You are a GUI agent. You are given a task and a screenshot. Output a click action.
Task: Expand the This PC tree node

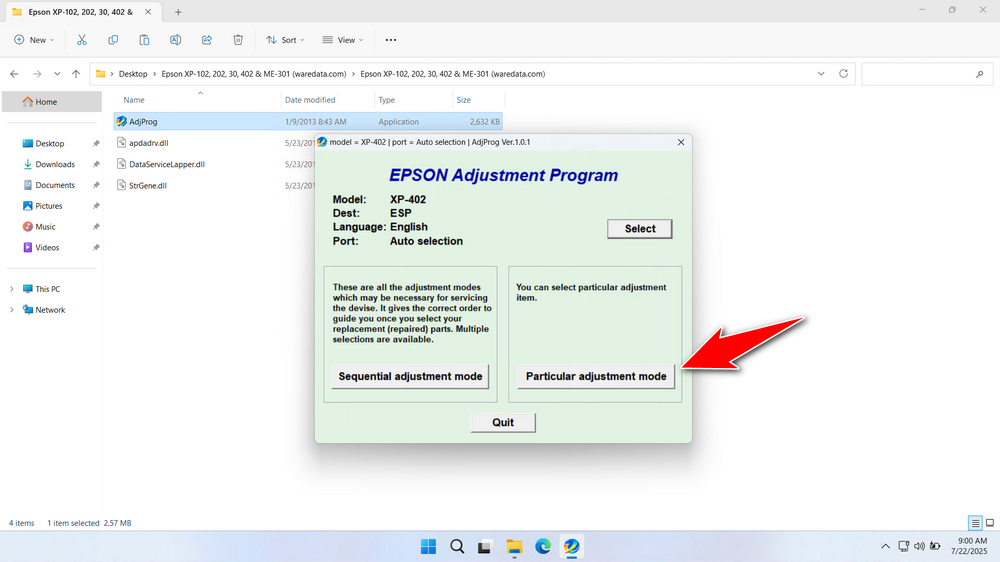(11, 289)
